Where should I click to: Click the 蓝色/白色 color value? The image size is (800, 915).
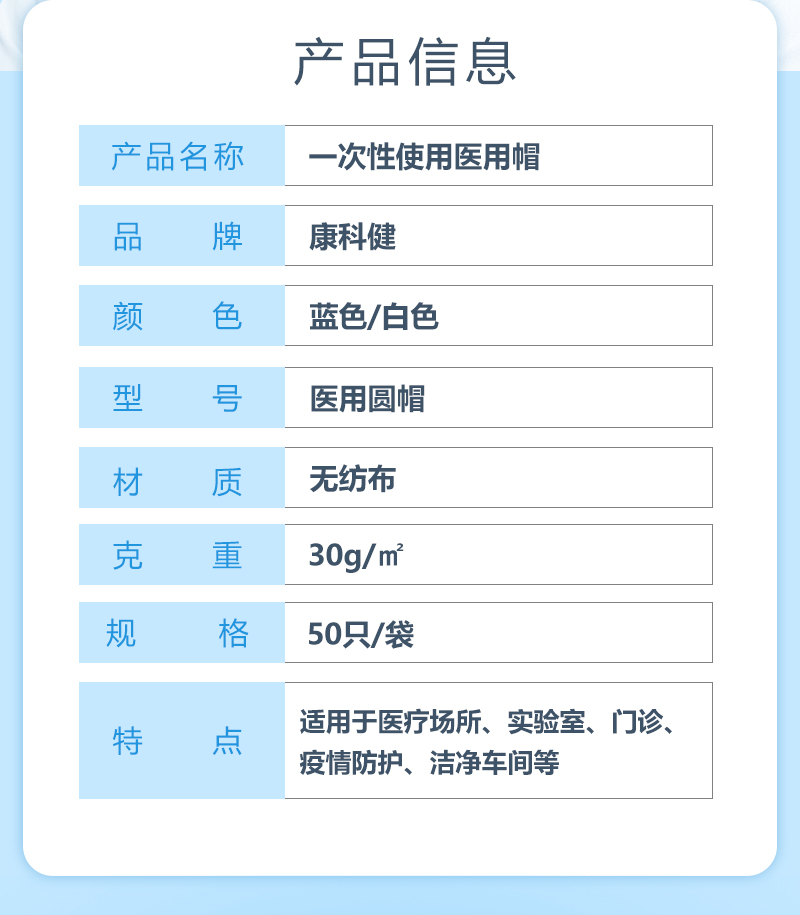coord(374,317)
